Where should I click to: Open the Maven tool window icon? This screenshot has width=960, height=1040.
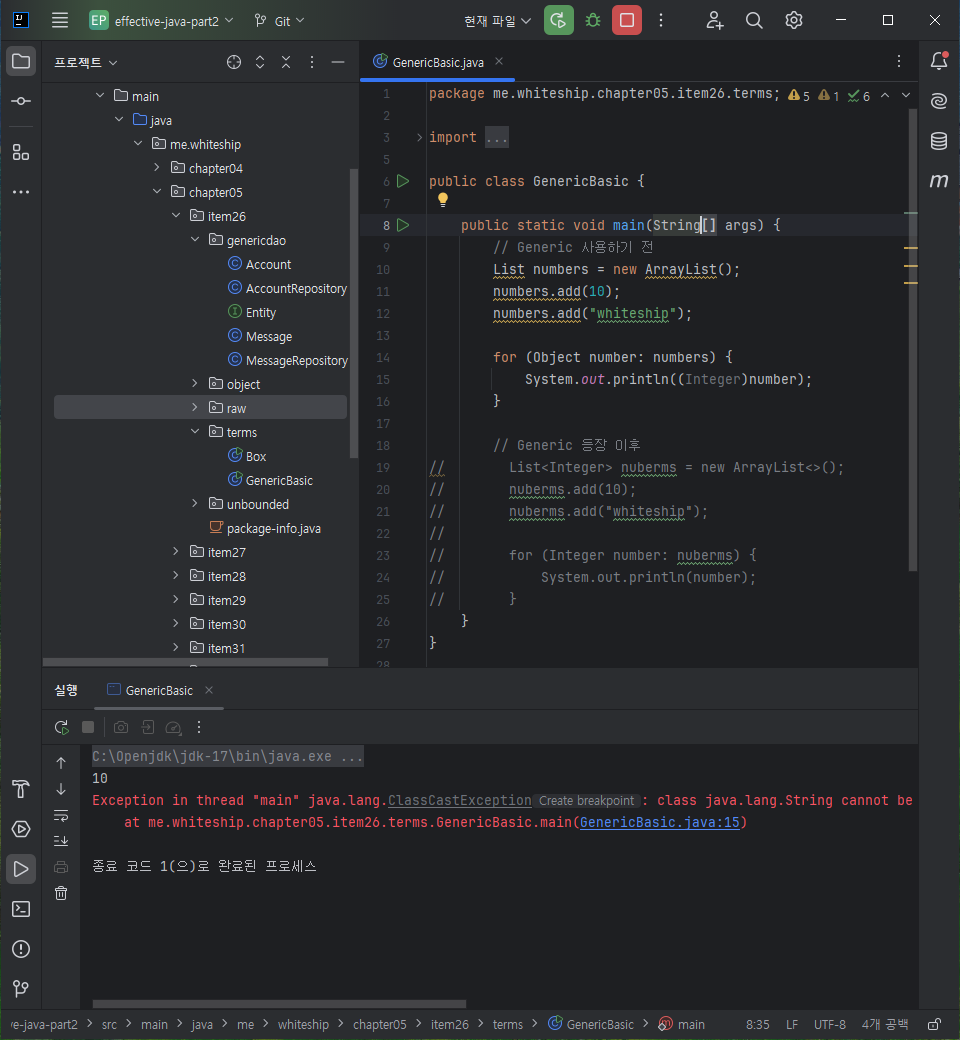938,180
